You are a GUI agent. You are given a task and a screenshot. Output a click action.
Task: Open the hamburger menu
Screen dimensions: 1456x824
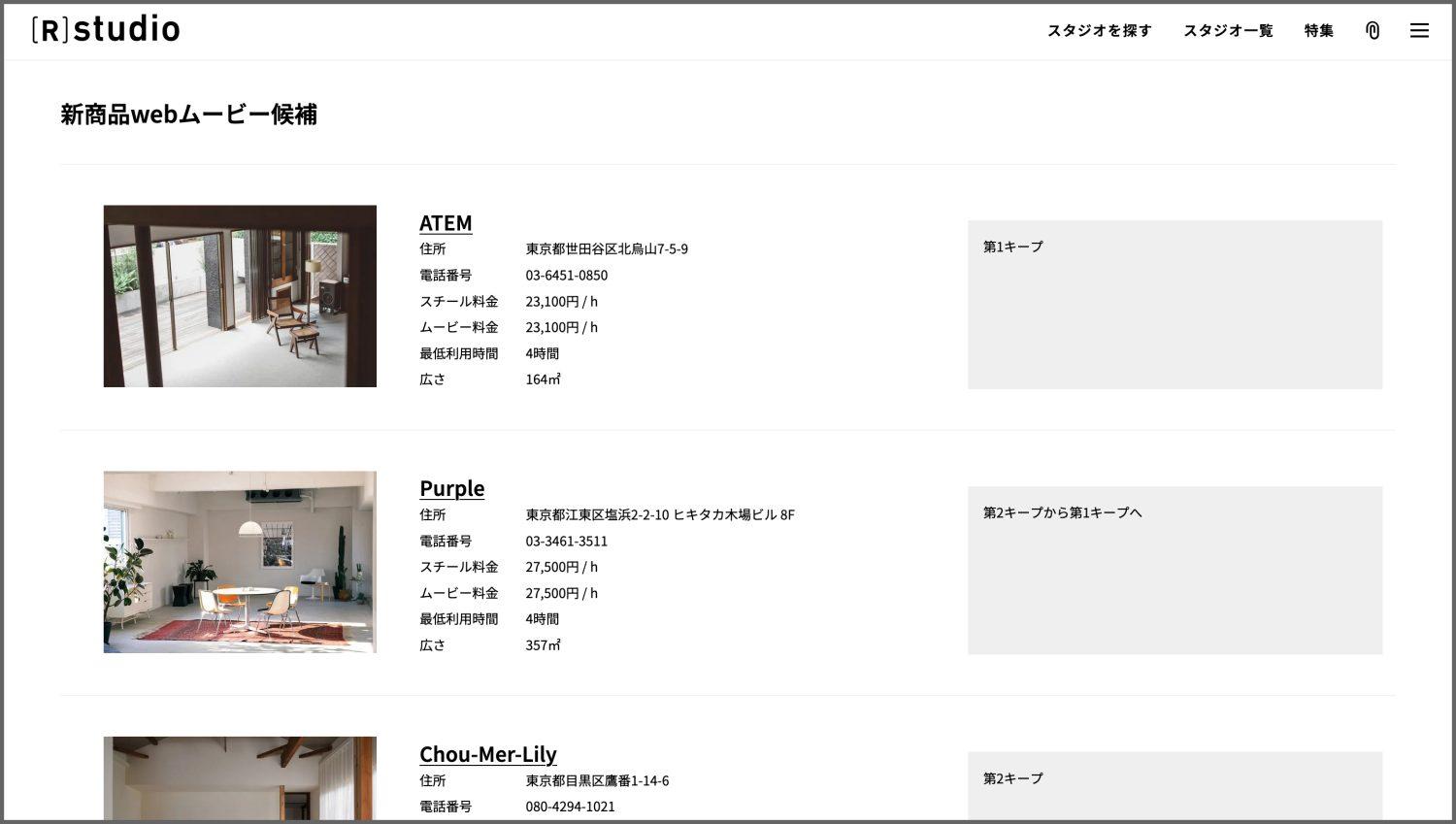[1418, 31]
